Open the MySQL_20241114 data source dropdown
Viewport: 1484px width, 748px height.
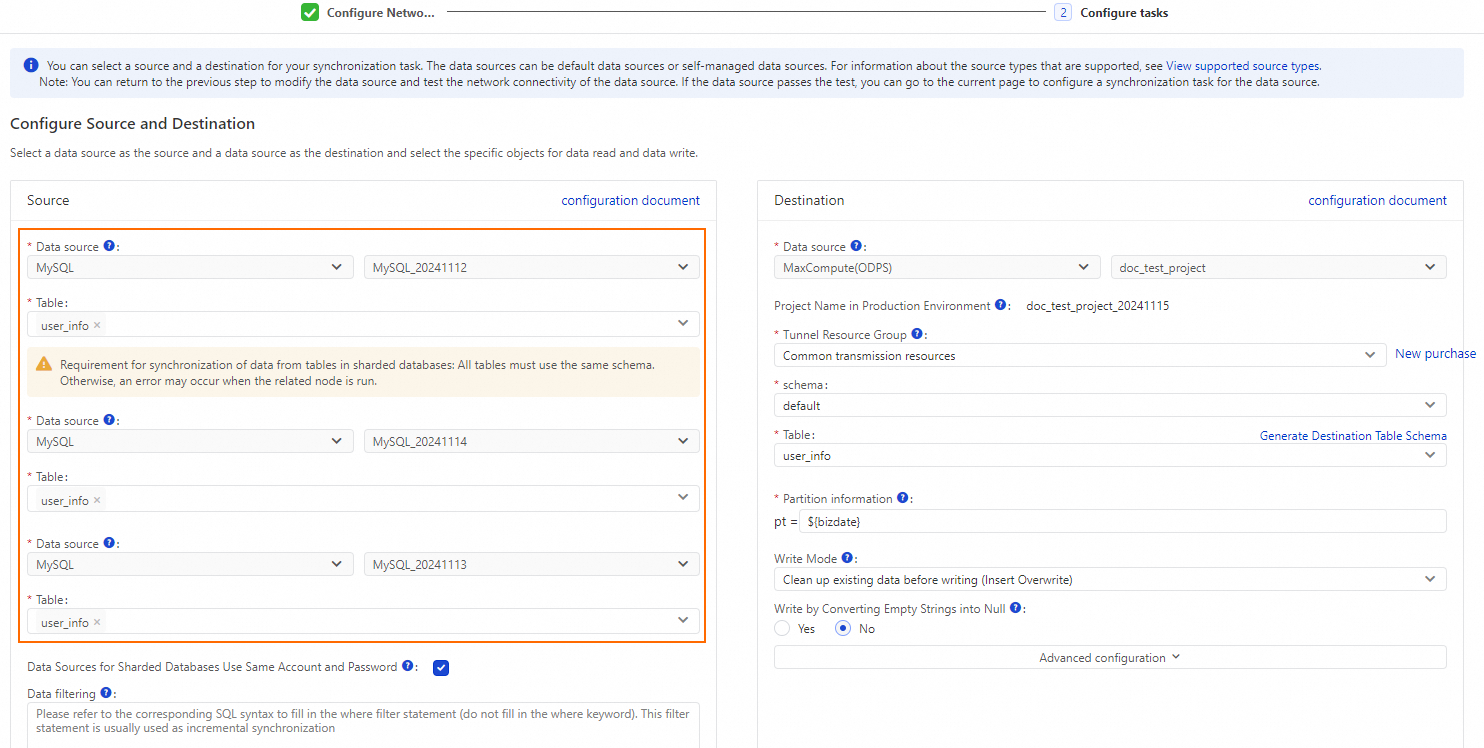(531, 441)
